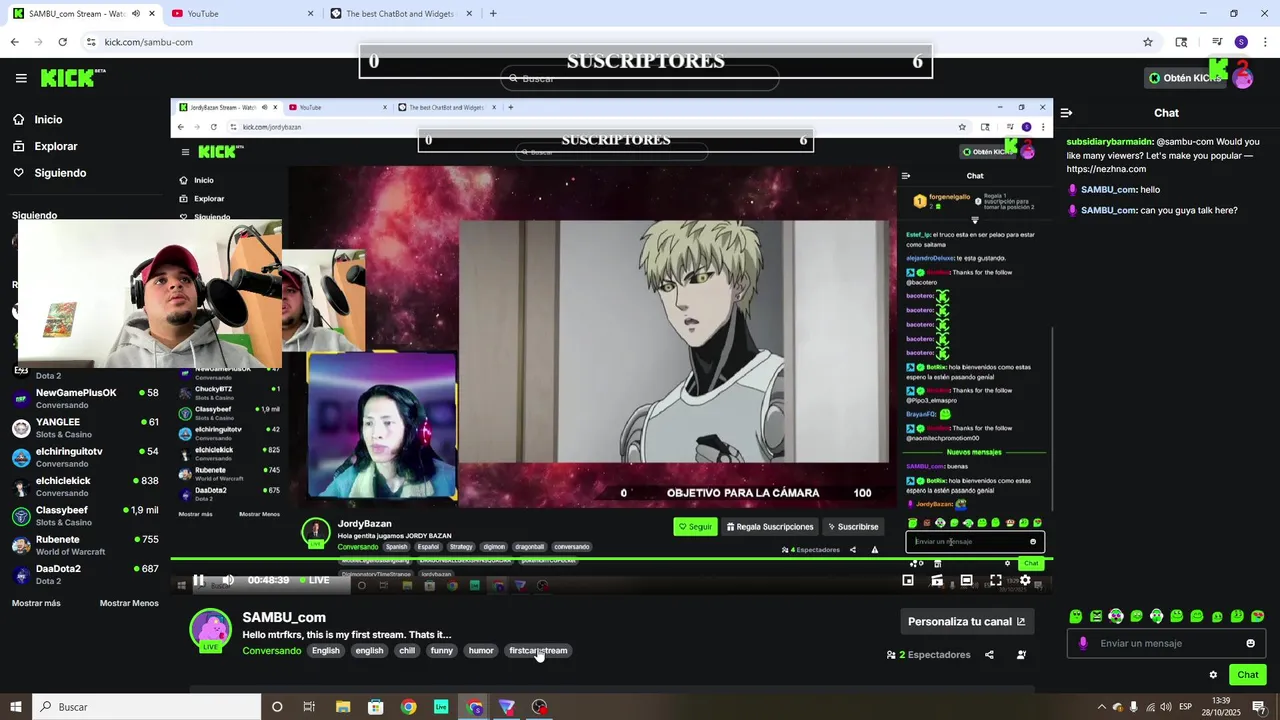Open player quality settings gear
The width and height of the screenshot is (1280, 720).
(1025, 580)
